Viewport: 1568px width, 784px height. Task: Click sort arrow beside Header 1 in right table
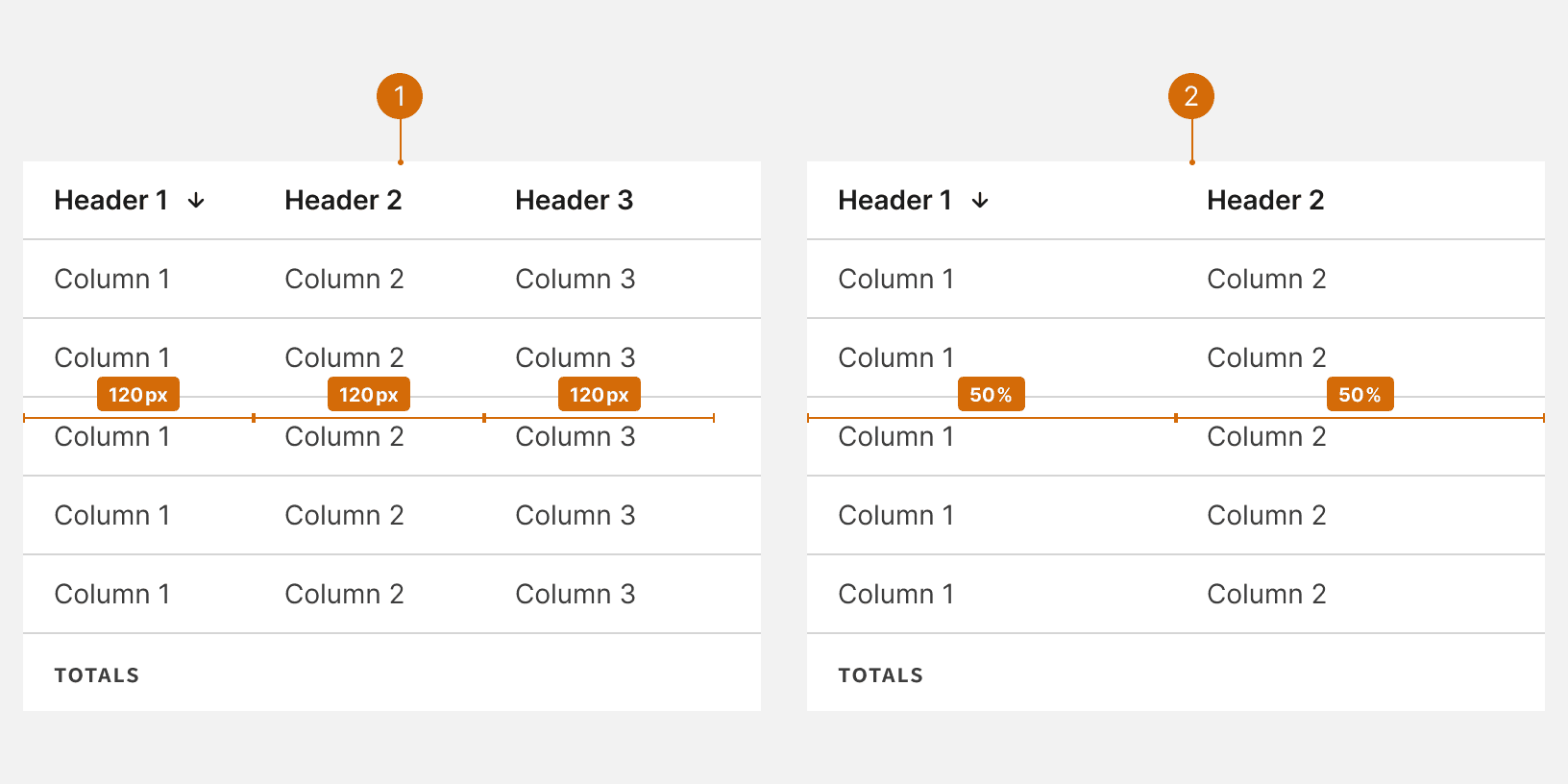(980, 200)
